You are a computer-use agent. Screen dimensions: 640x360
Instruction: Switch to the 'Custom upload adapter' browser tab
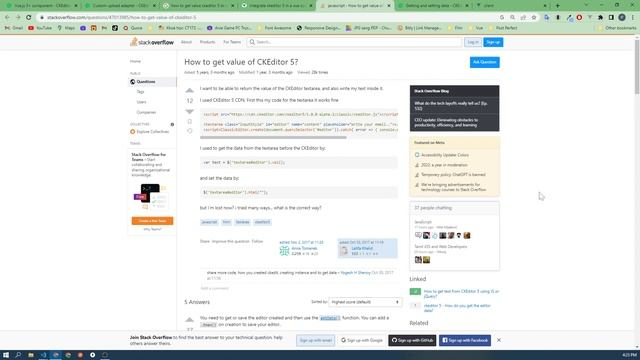(120, 6)
